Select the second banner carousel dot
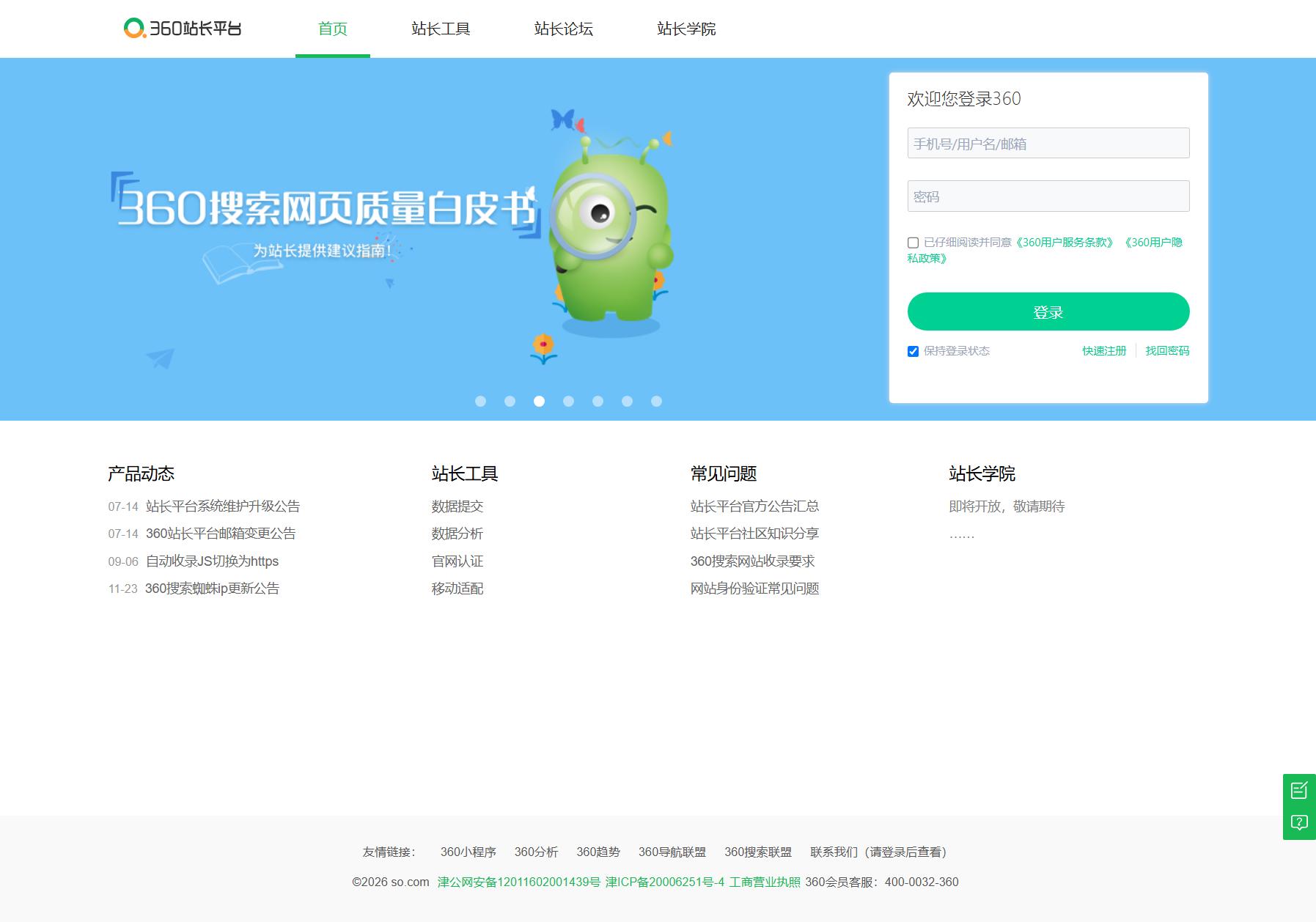Viewport: 1316px width, 922px height. coord(510,401)
